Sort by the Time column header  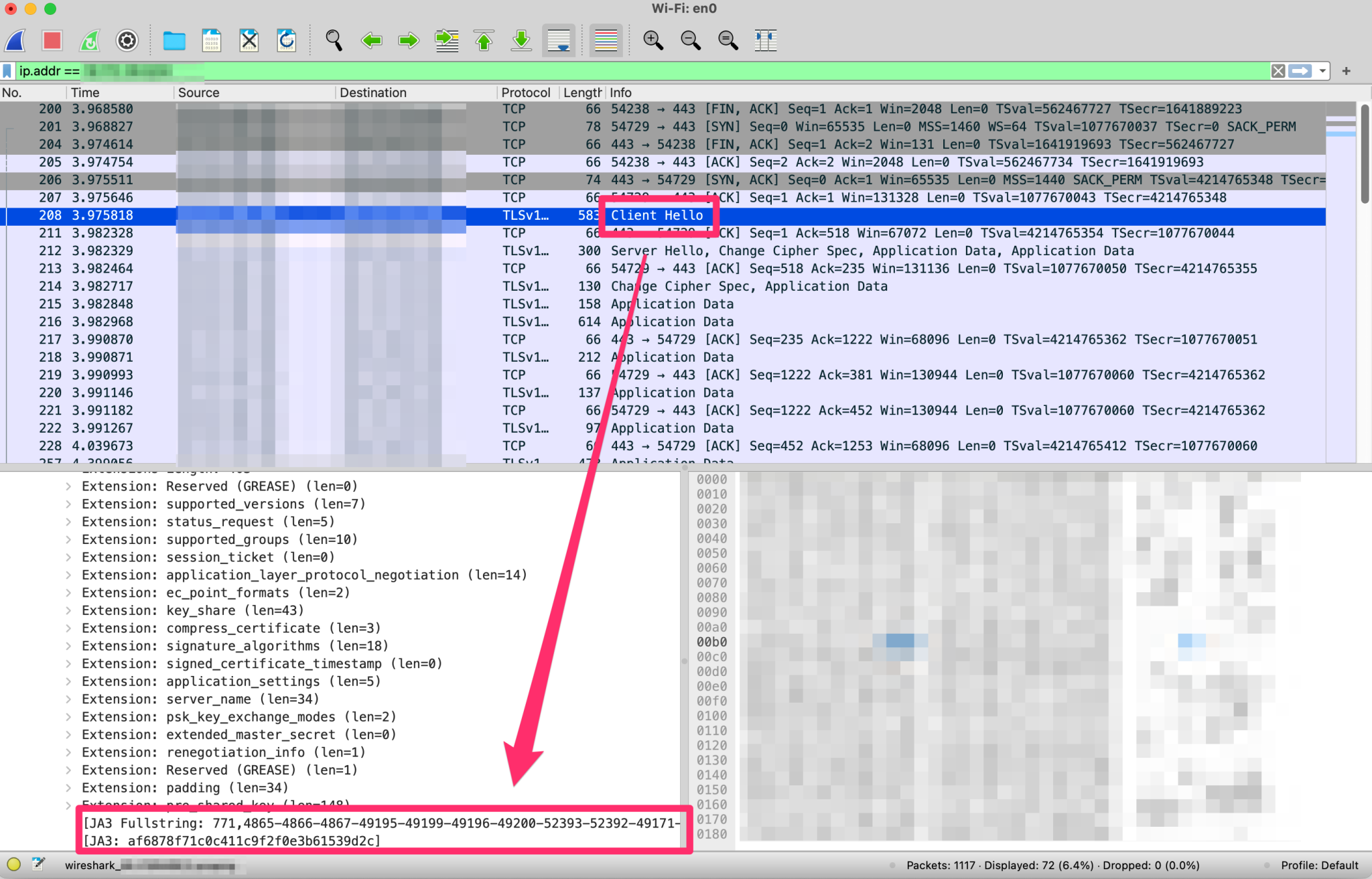[x=85, y=92]
